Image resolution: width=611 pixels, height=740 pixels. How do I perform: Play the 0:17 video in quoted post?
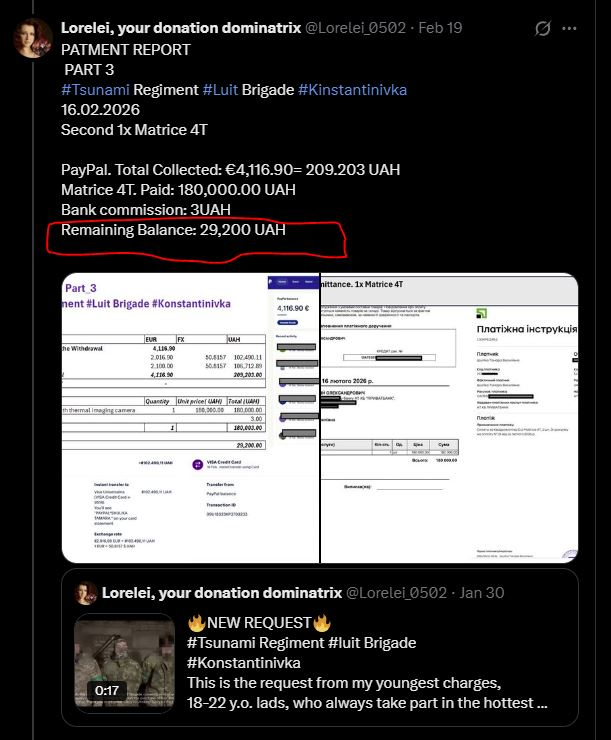click(x=125, y=661)
